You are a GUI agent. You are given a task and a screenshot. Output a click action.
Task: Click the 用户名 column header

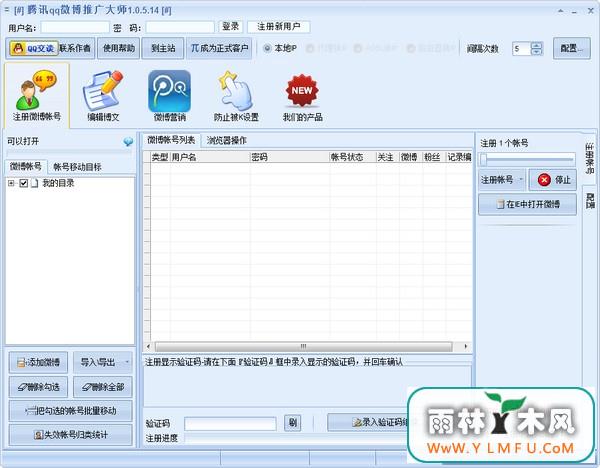tap(210, 157)
